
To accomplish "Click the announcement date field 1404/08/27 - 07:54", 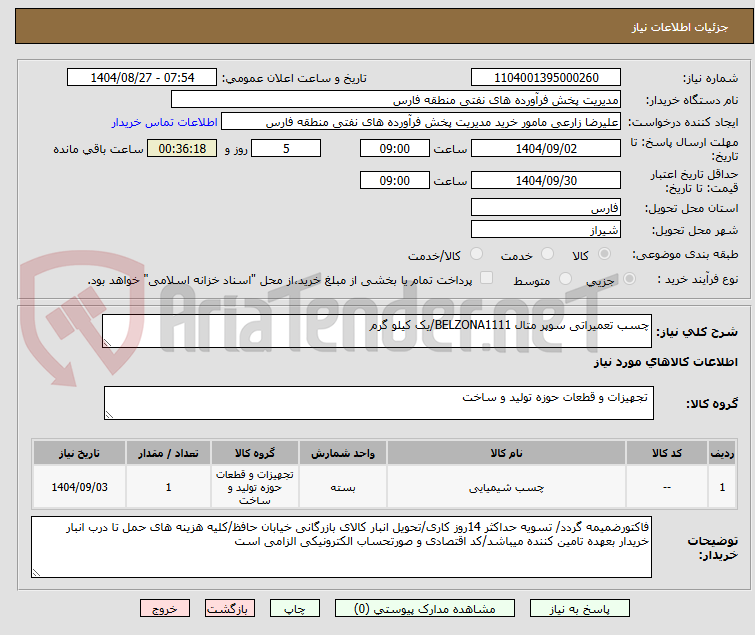I will pos(142,78).
